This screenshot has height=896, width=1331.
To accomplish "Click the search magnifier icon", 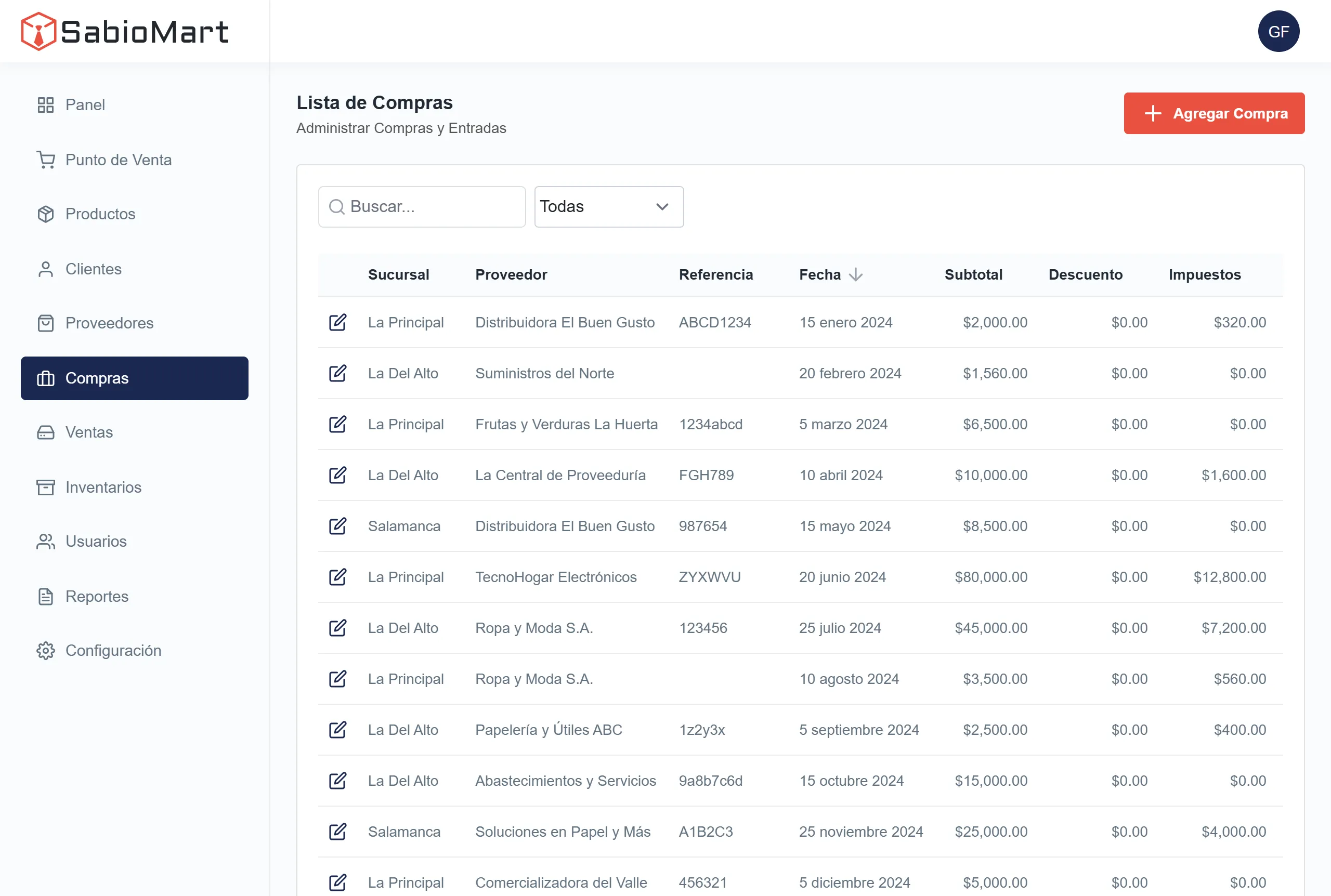I will (x=337, y=207).
